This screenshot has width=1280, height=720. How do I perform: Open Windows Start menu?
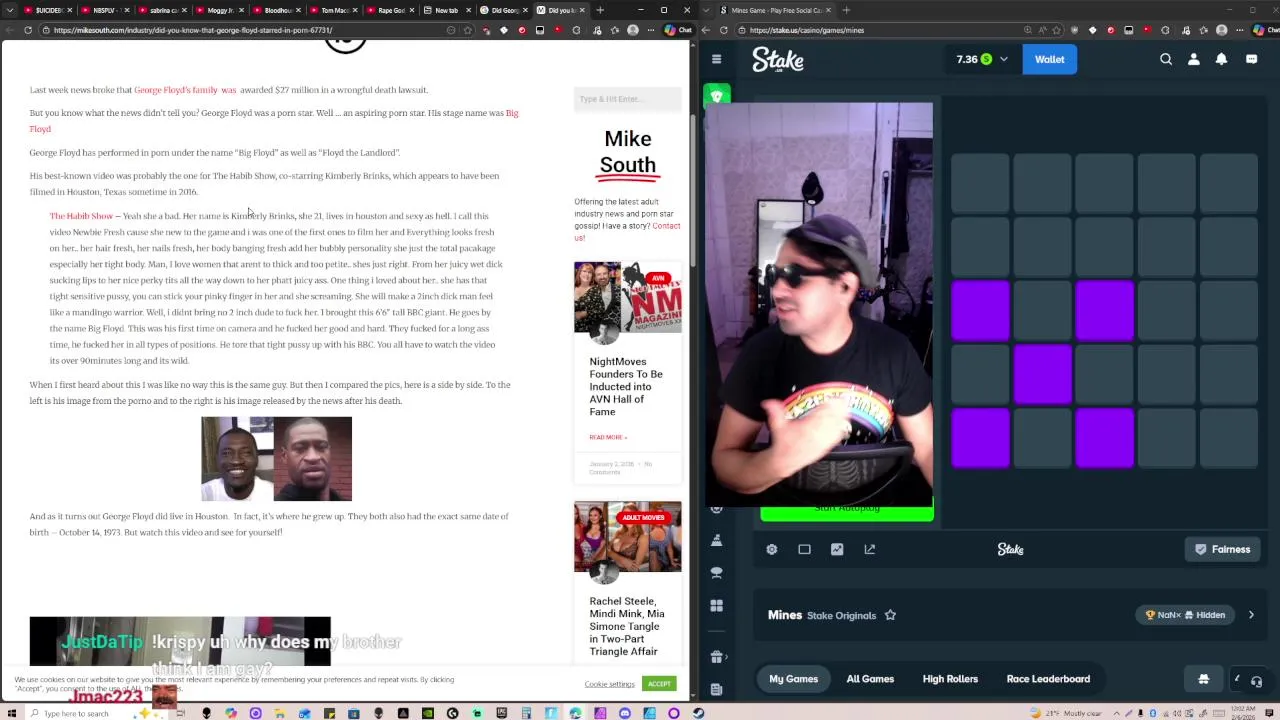point(11,713)
